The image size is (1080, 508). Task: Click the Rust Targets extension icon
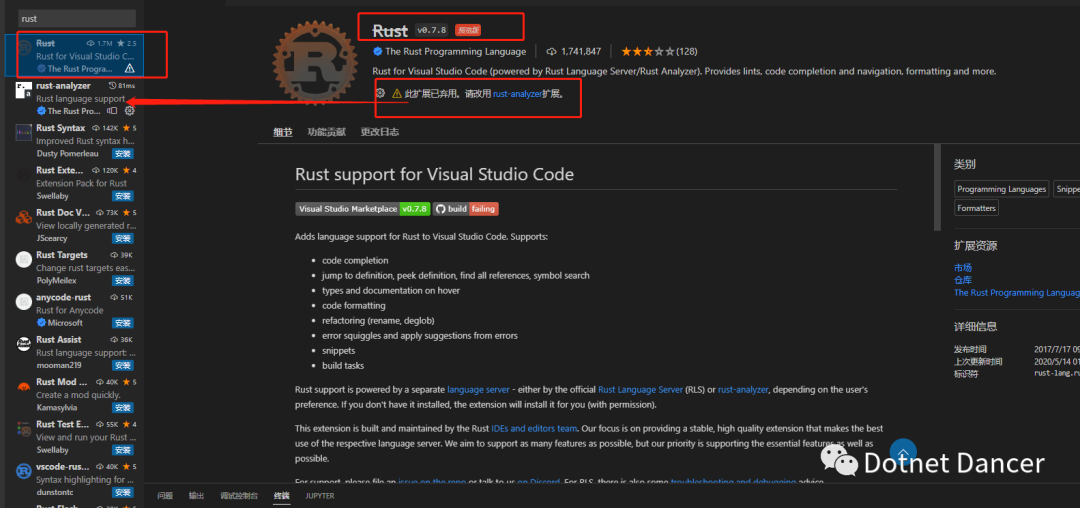(x=24, y=260)
